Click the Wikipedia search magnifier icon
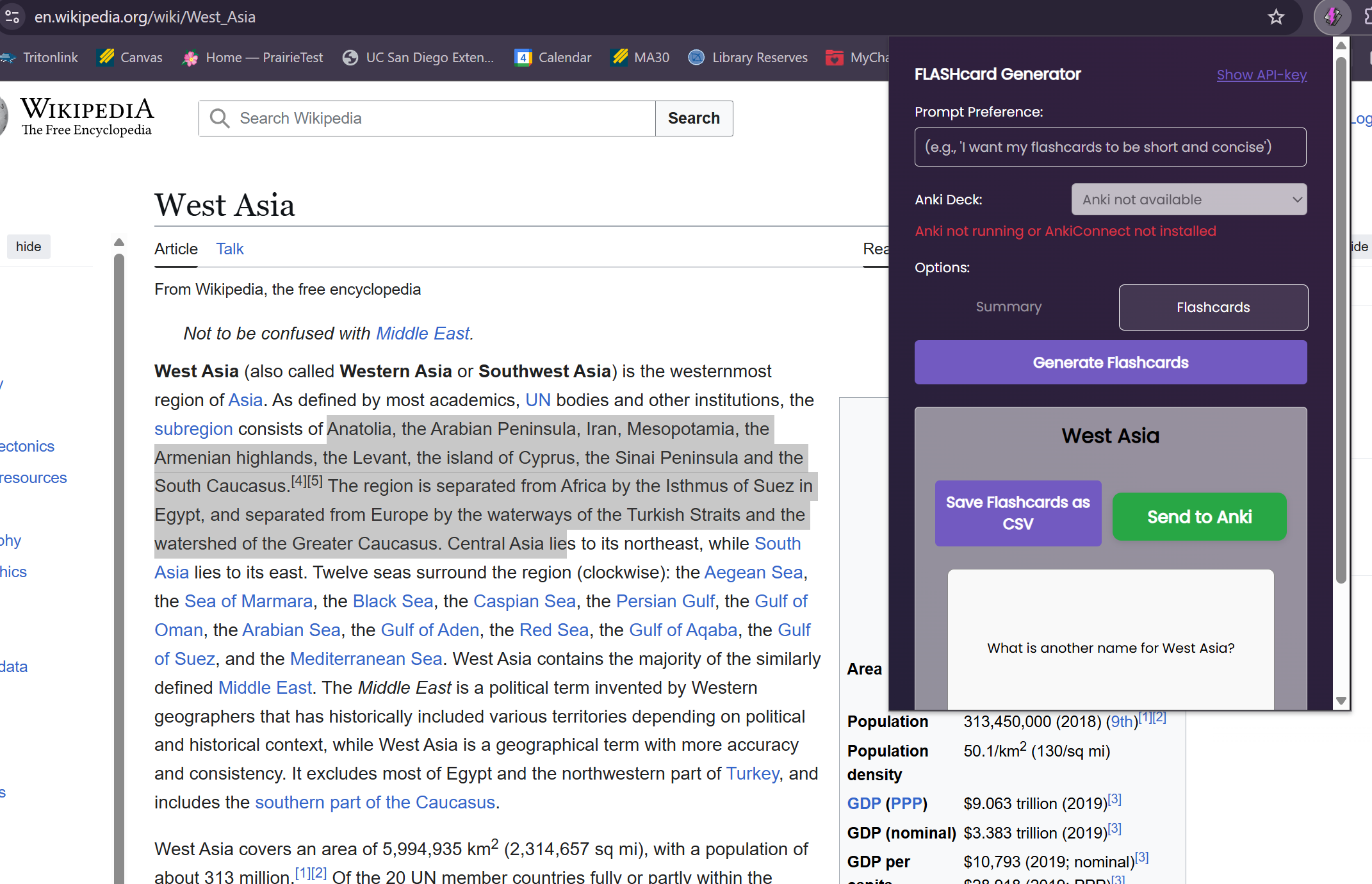 (220, 119)
